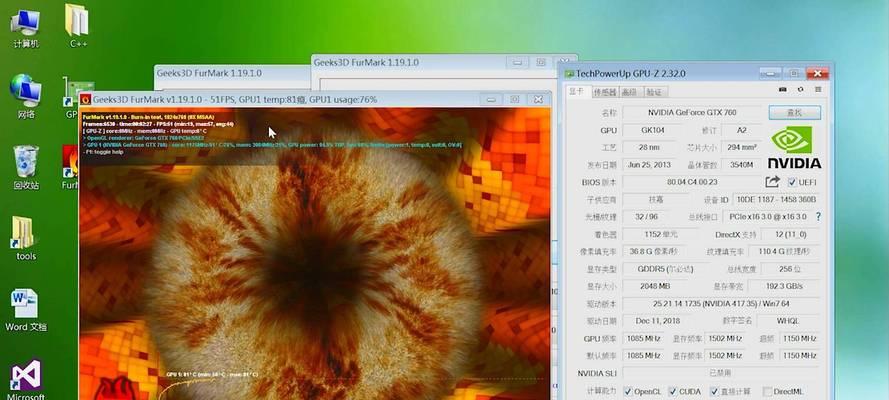
Task: Toggle the CUDA checkbox
Action: 672,392
